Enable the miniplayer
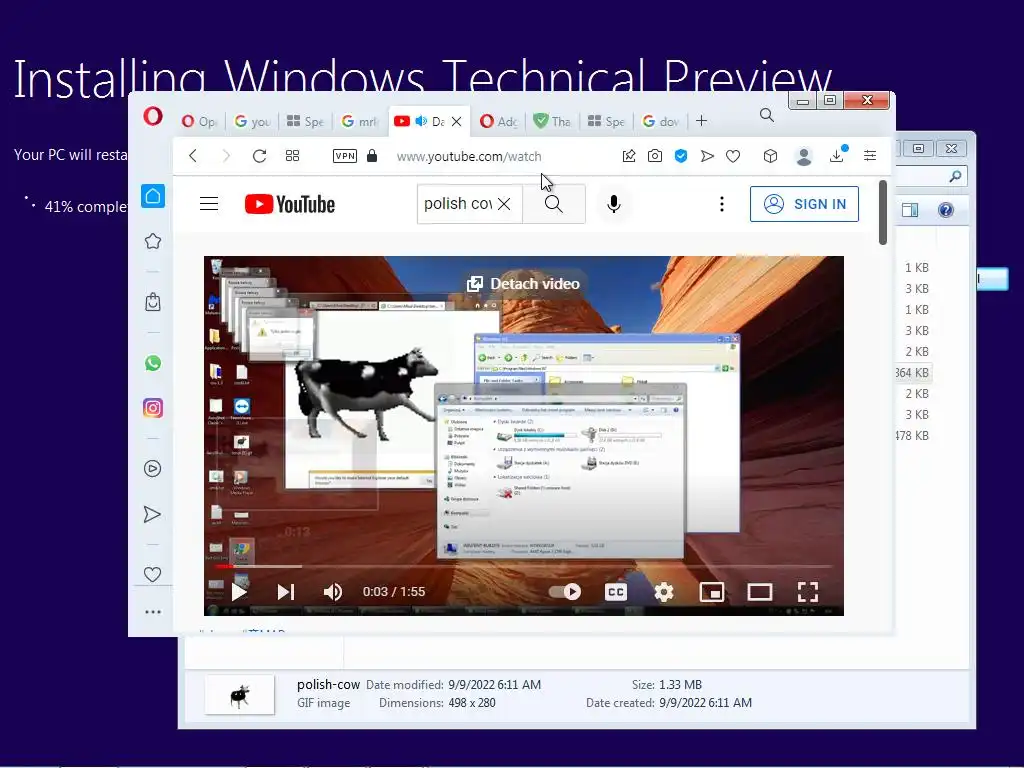This screenshot has width=1024, height=768. pyautogui.click(x=712, y=592)
